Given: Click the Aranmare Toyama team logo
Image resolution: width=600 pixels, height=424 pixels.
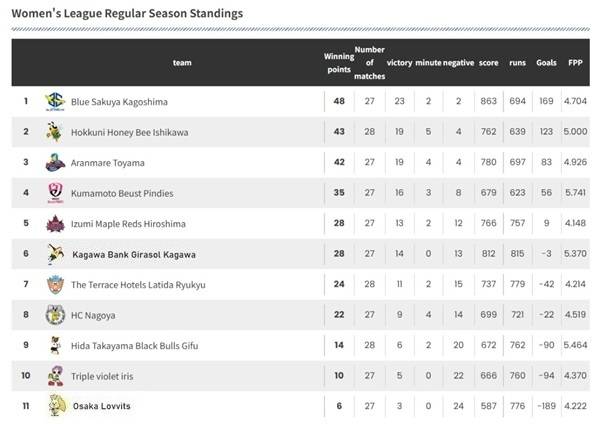Looking at the screenshot, I should 54,162.
